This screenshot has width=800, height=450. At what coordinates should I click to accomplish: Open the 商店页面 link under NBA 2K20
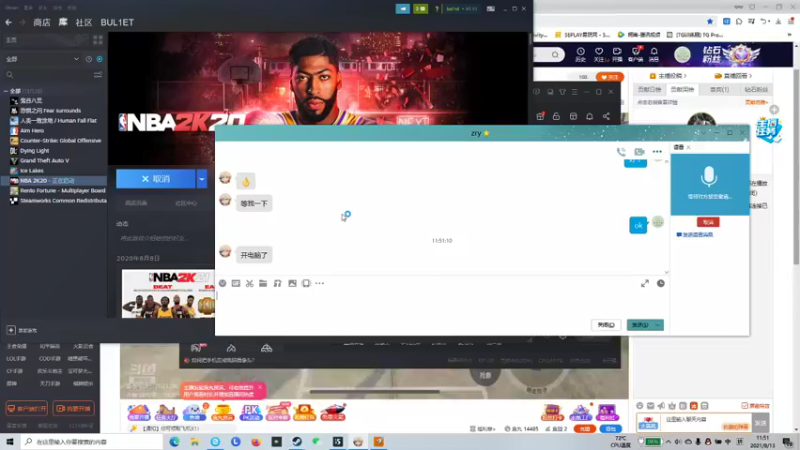coord(136,203)
